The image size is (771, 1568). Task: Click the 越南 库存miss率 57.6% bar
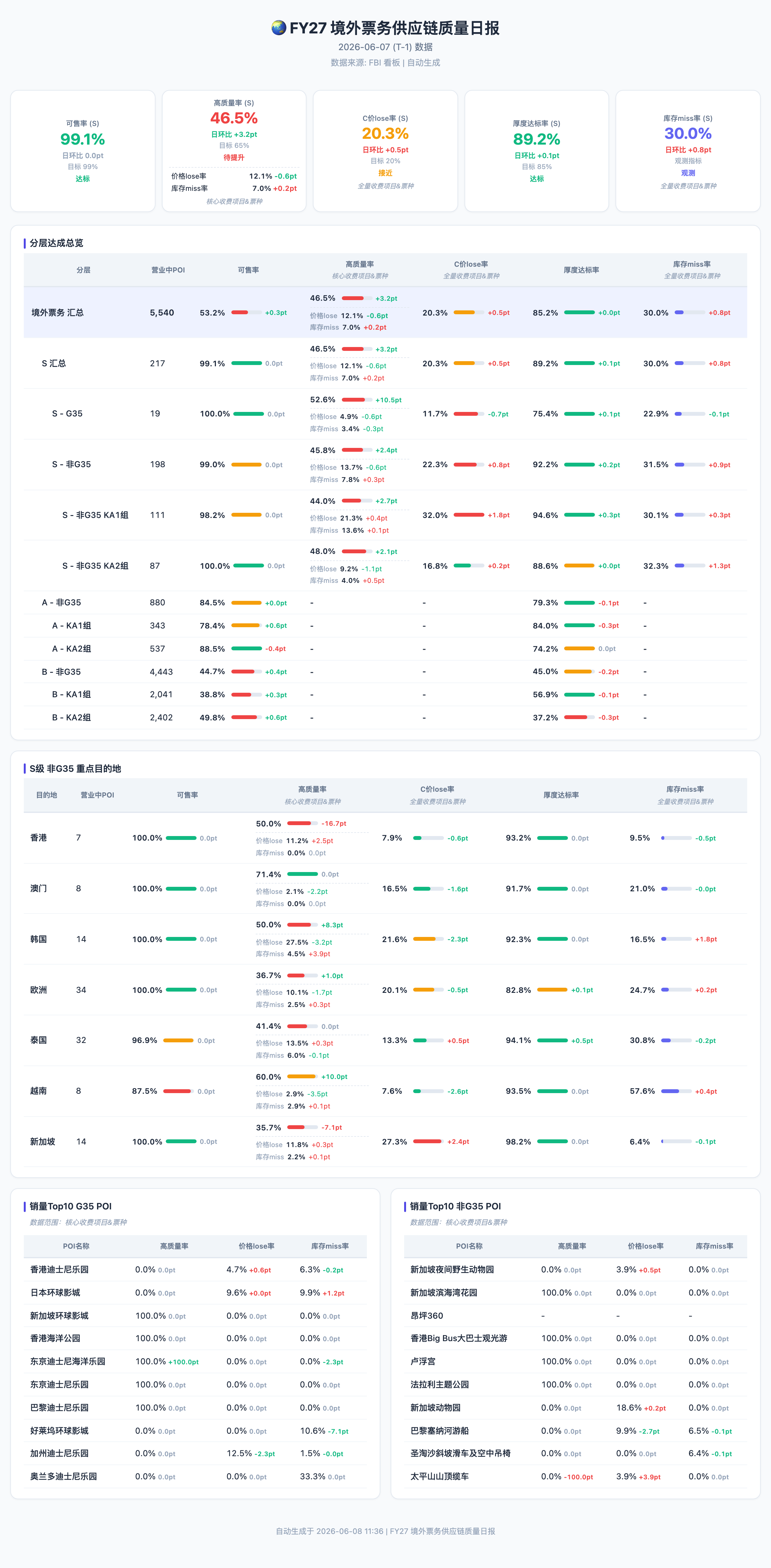[676, 1091]
